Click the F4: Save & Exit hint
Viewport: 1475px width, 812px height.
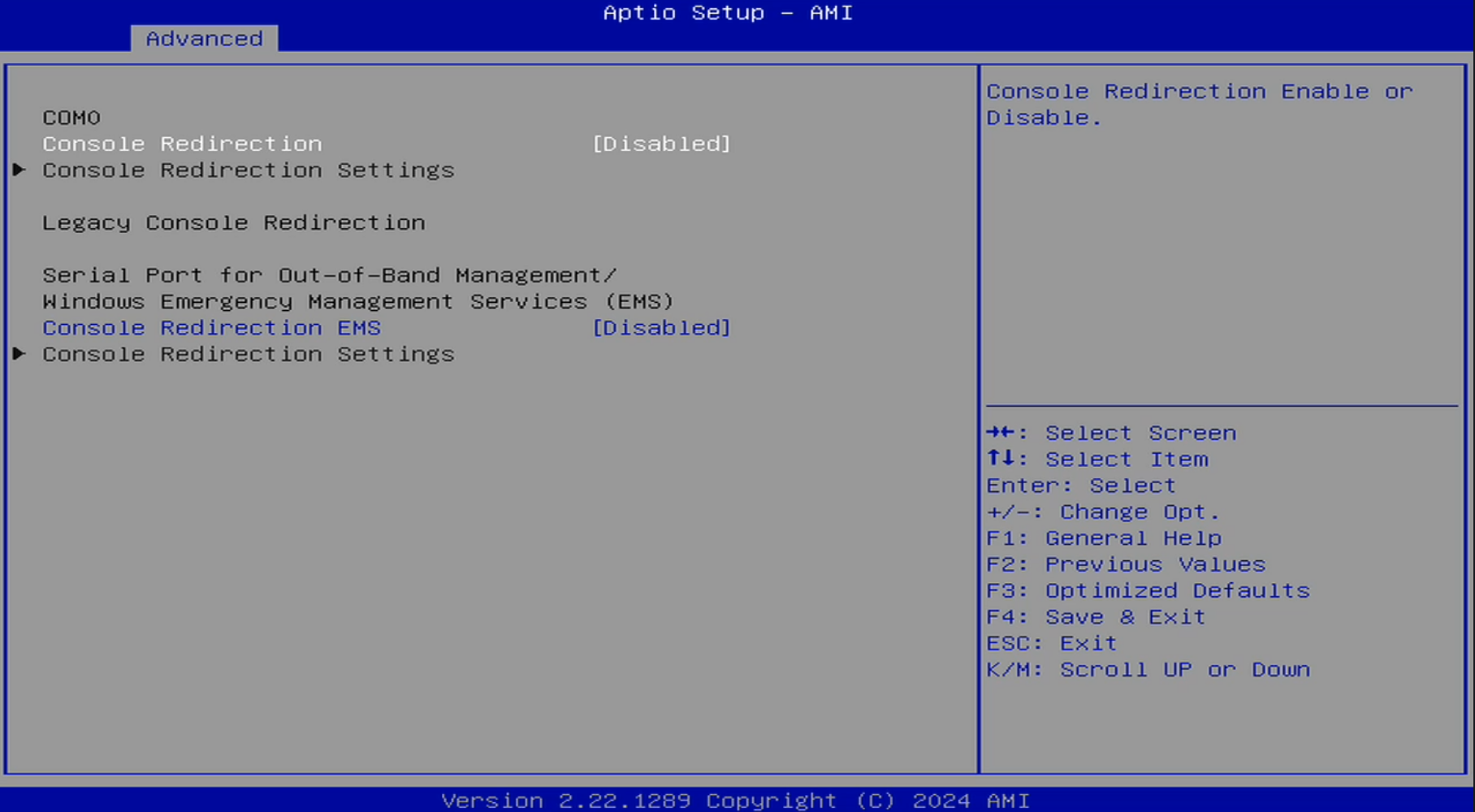(x=1095, y=617)
